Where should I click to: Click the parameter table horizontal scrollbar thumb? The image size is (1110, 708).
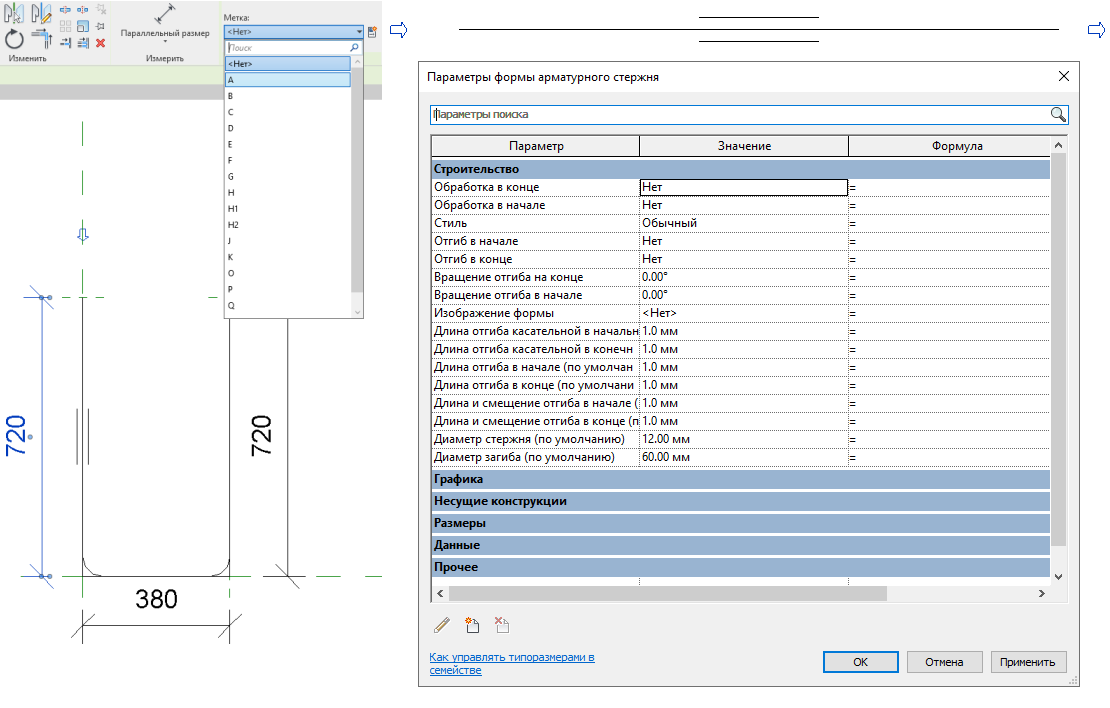(x=668, y=593)
